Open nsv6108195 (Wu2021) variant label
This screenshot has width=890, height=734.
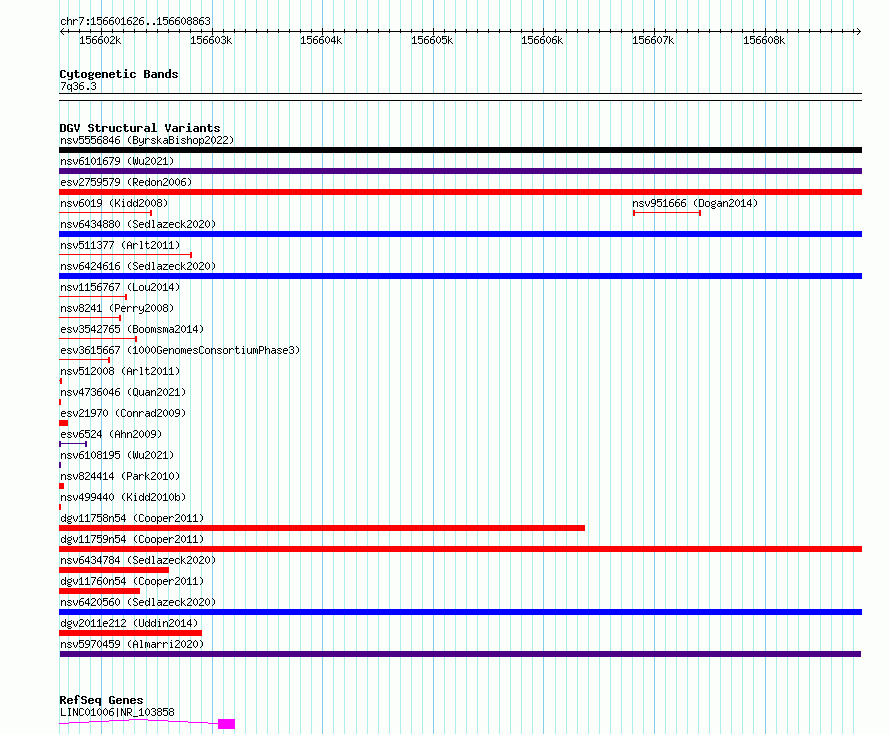117,455
